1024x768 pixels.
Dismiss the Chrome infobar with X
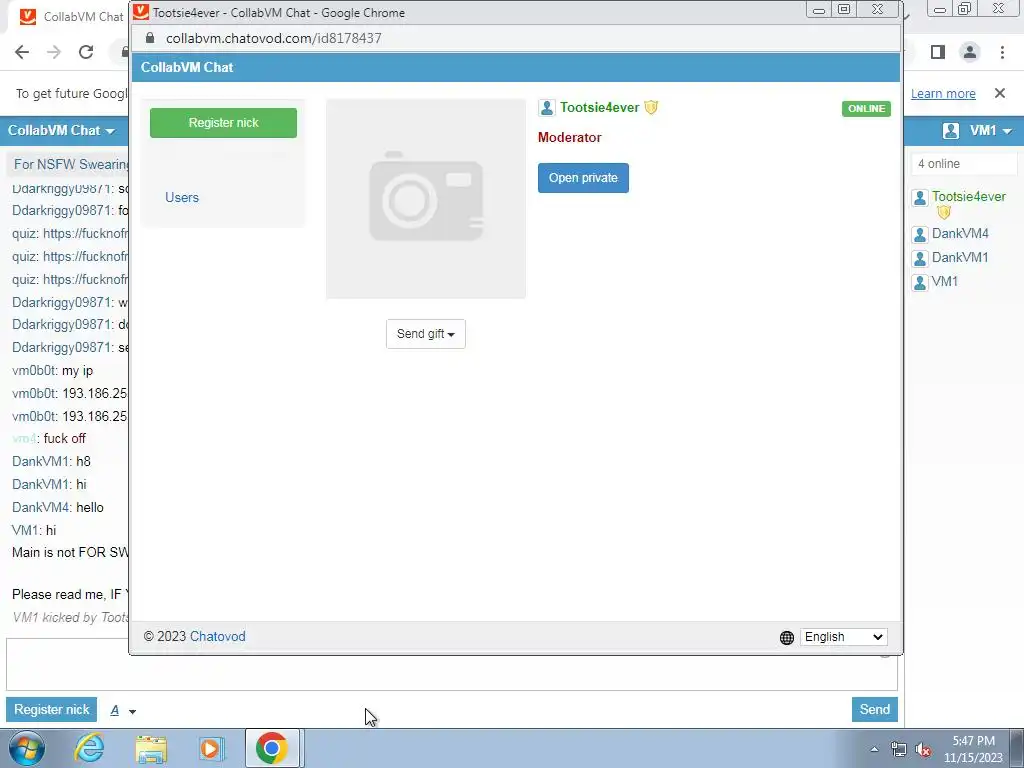(x=1000, y=93)
